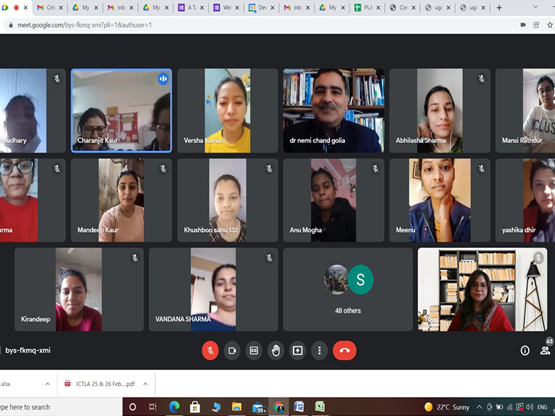555x416 pixels.
Task: Click yashika dhir name label
Action: (x=519, y=230)
